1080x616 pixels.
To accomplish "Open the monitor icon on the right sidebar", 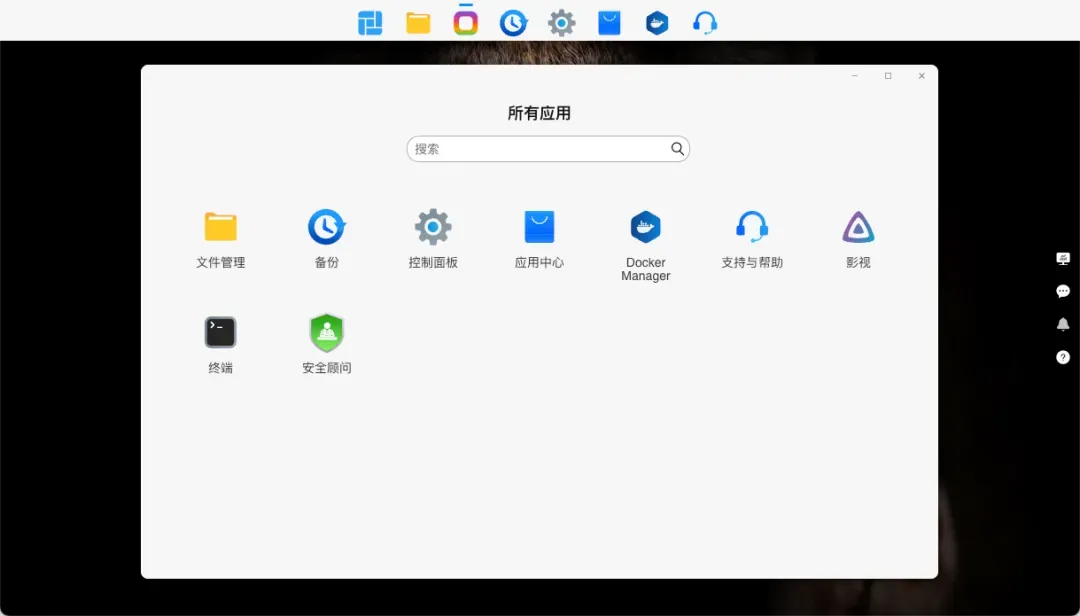I will 1063,259.
